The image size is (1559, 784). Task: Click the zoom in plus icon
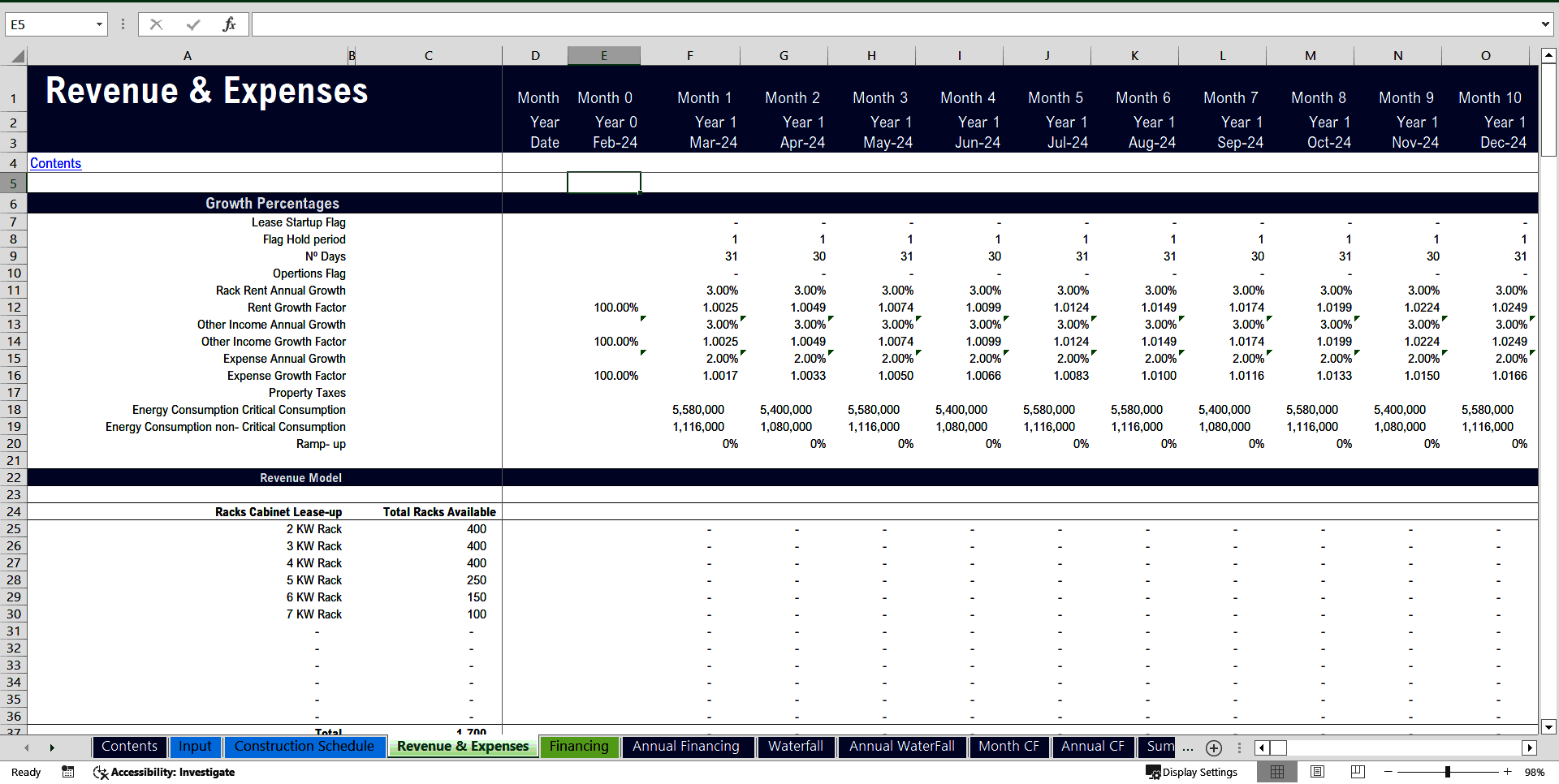(1507, 772)
